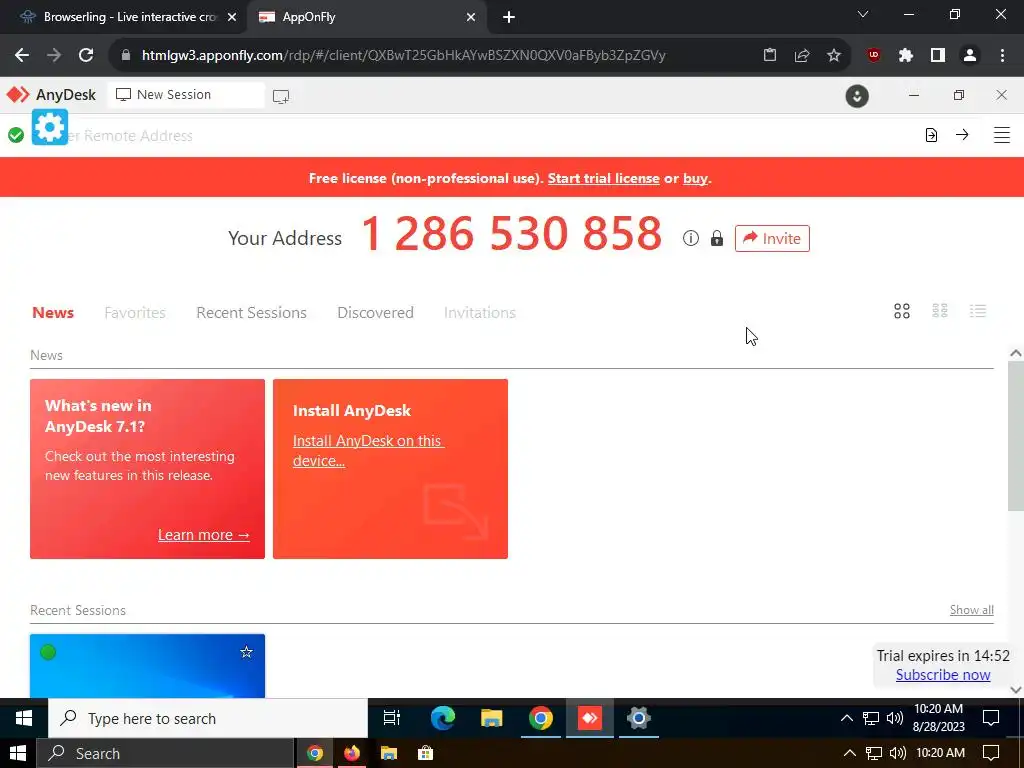Click Install AnyDesk on this device link
The image size is (1024, 768).
(x=368, y=451)
